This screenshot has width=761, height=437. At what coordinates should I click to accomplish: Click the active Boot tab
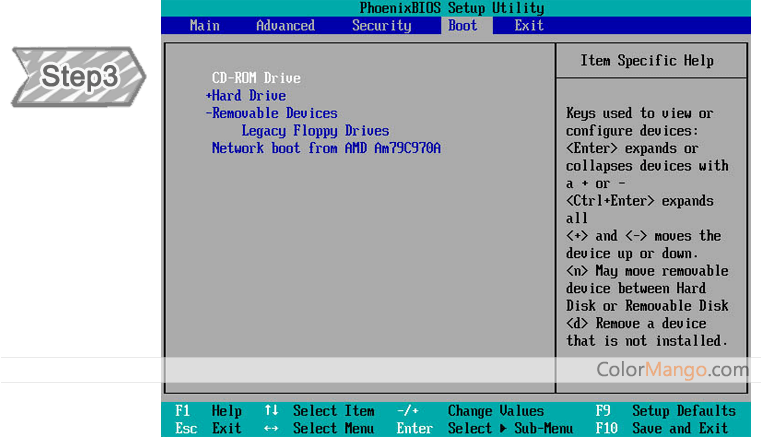463,26
